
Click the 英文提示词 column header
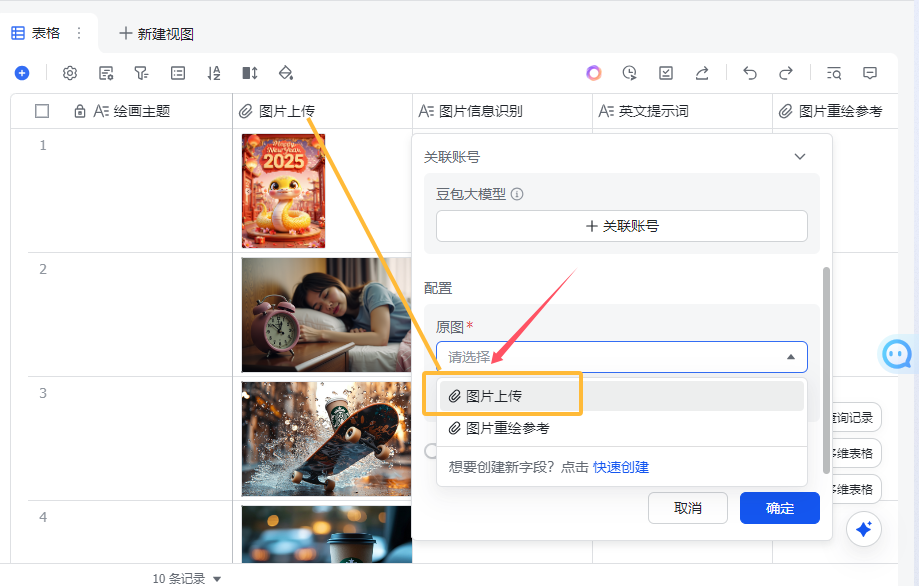[x=682, y=111]
